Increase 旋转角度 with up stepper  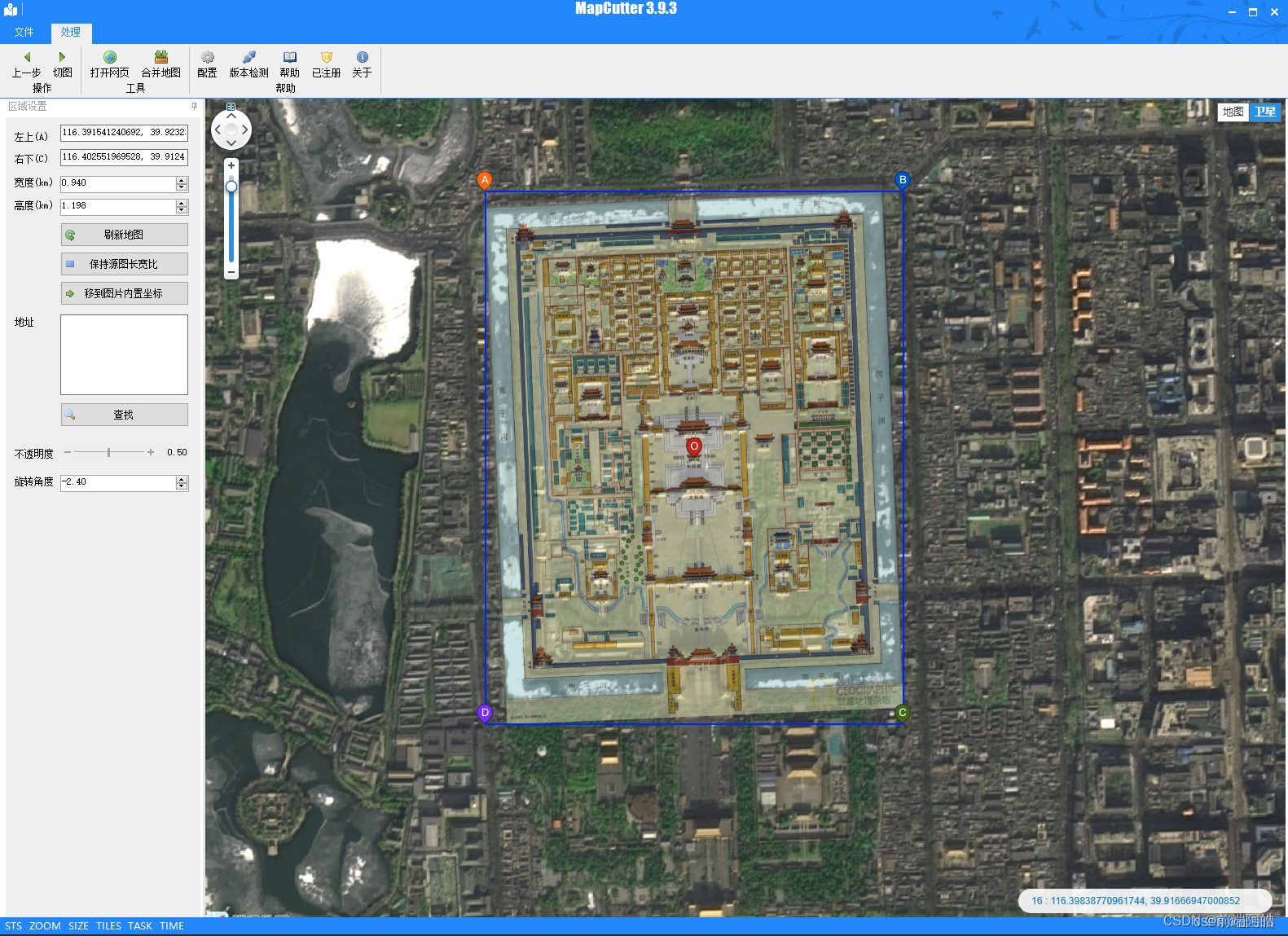coord(182,479)
